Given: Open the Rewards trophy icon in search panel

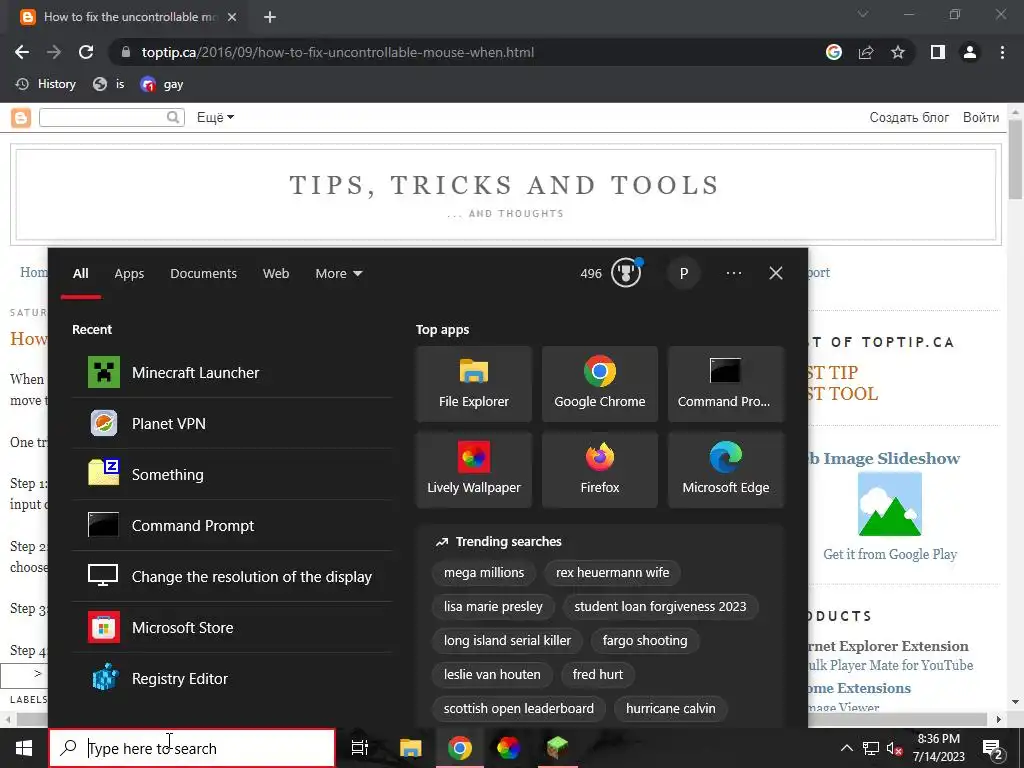Looking at the screenshot, I should click(626, 273).
